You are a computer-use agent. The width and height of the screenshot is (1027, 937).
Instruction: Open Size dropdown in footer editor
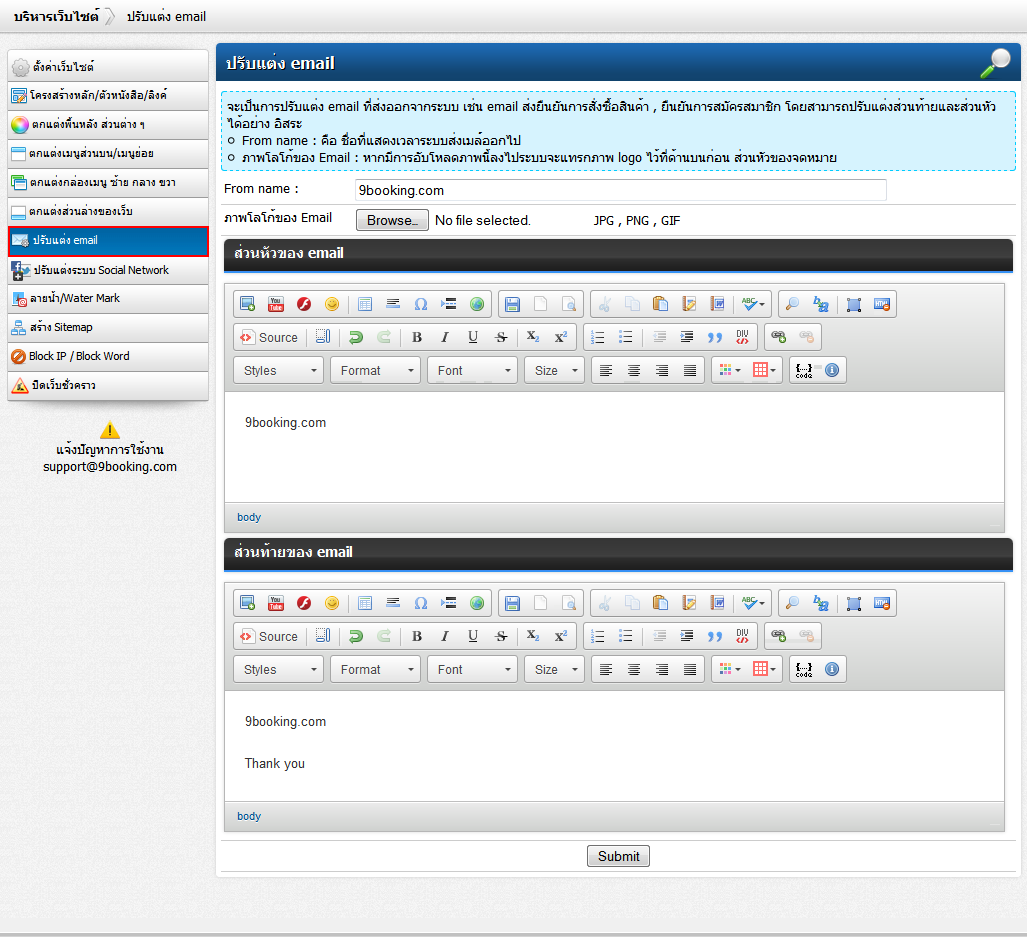(554, 669)
